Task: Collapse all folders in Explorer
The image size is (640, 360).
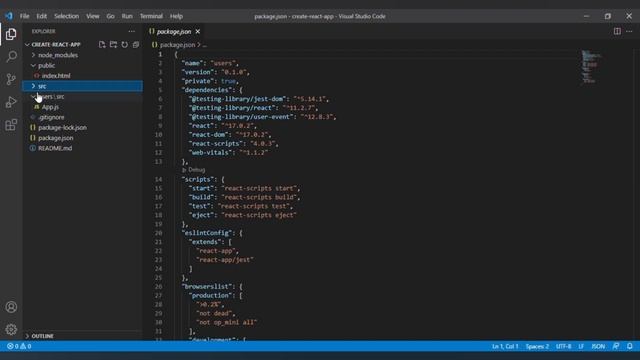Action: [136, 44]
